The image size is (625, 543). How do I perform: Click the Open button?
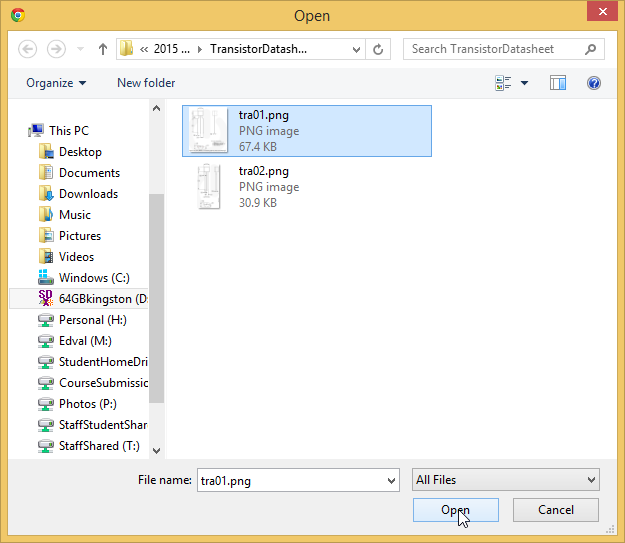point(456,510)
